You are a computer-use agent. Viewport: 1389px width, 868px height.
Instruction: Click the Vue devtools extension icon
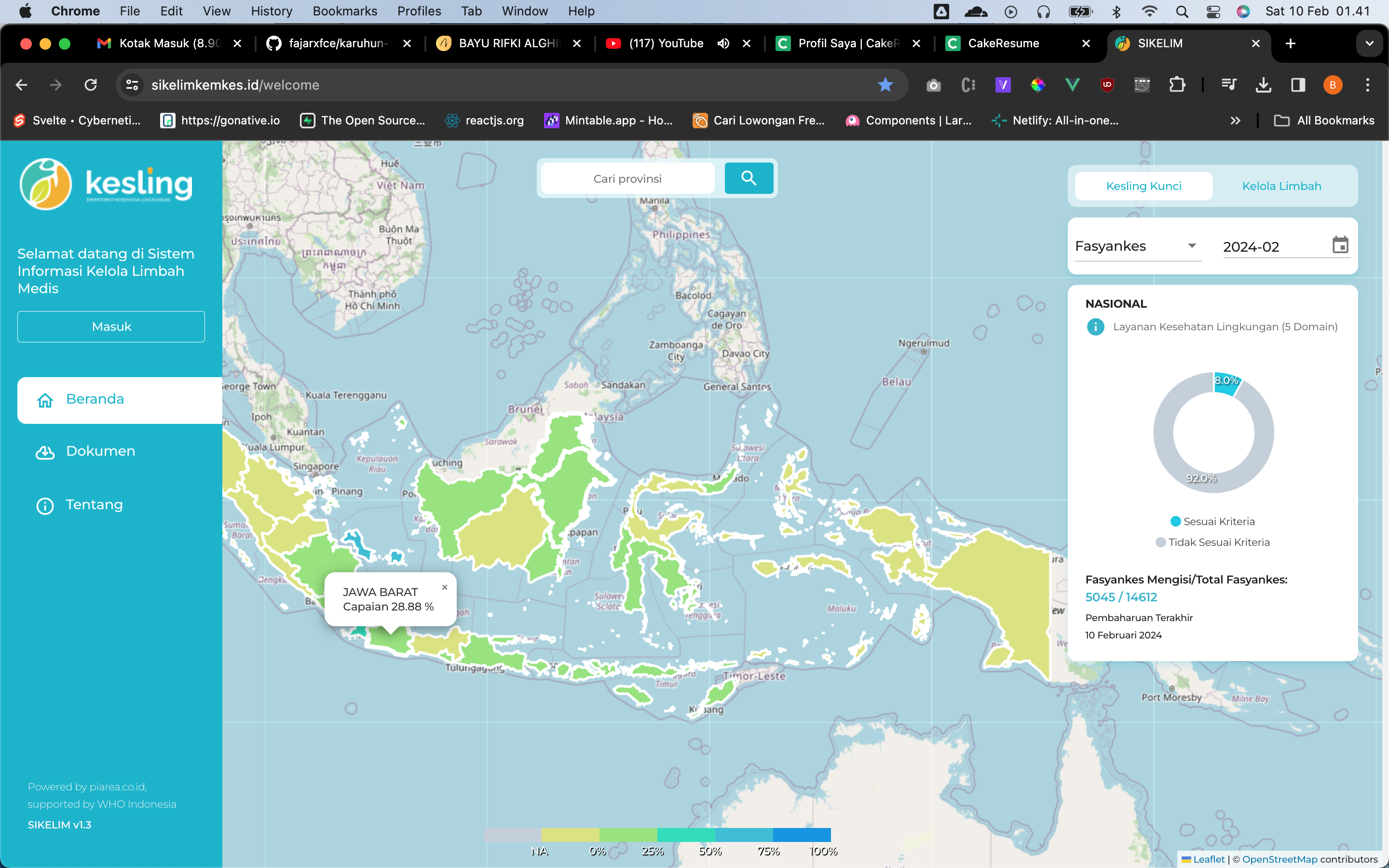(x=1072, y=85)
